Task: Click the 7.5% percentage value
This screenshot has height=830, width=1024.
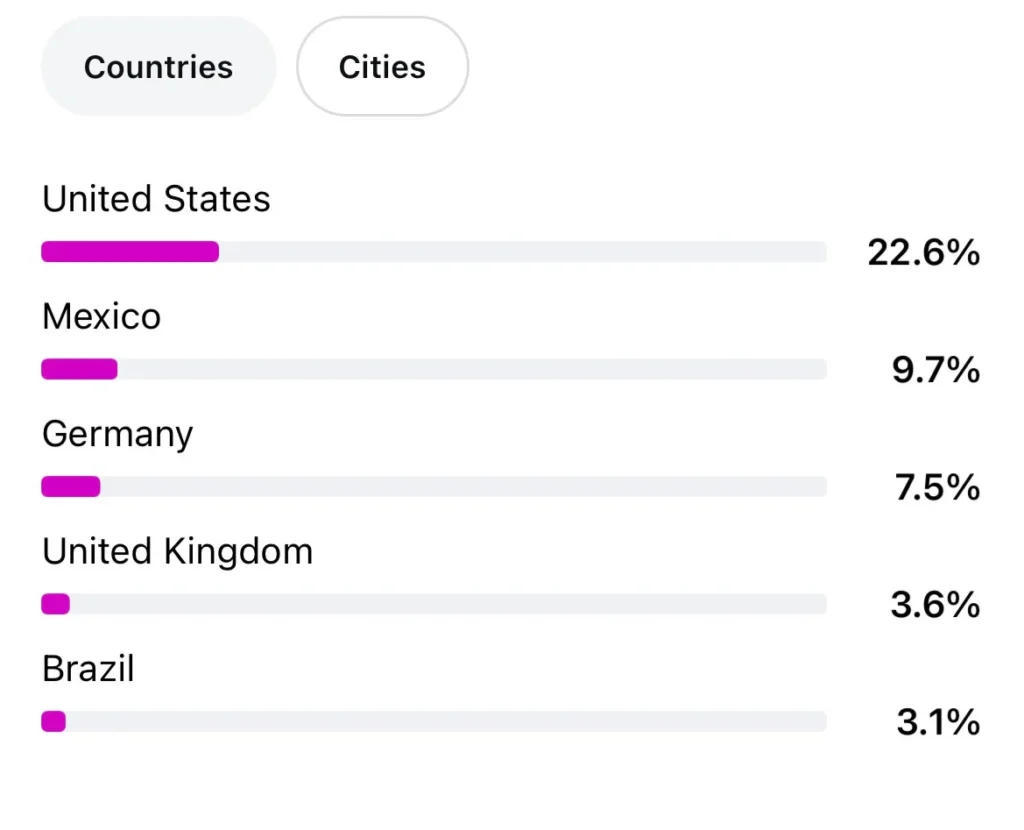Action: 937,487
